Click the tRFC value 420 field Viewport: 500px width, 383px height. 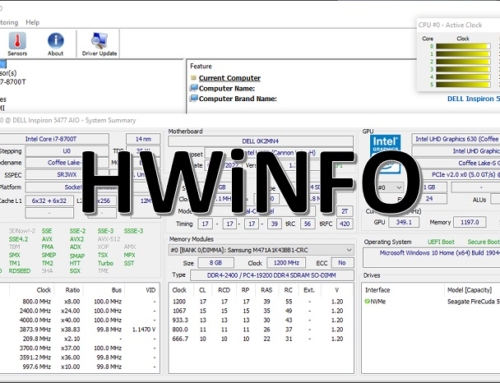(x=345, y=224)
